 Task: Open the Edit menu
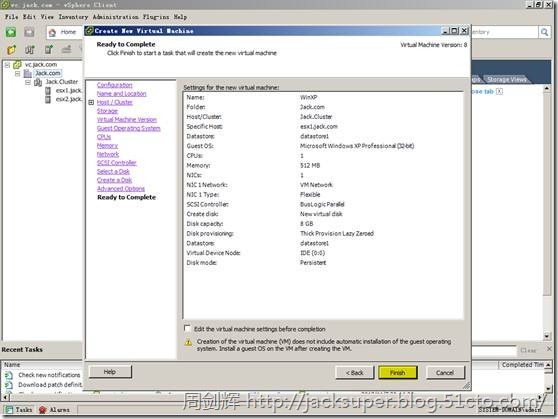click(x=30, y=17)
